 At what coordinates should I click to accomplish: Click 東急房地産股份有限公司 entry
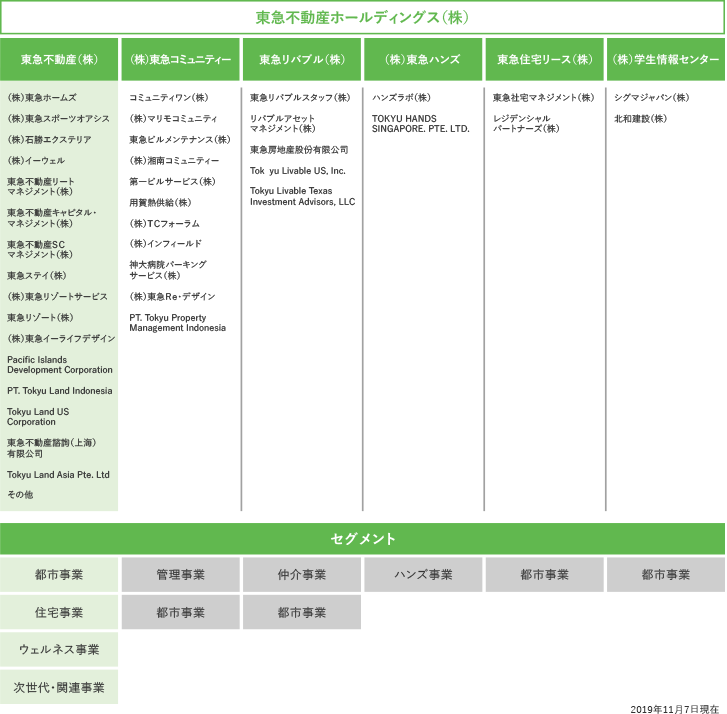[x=299, y=150]
